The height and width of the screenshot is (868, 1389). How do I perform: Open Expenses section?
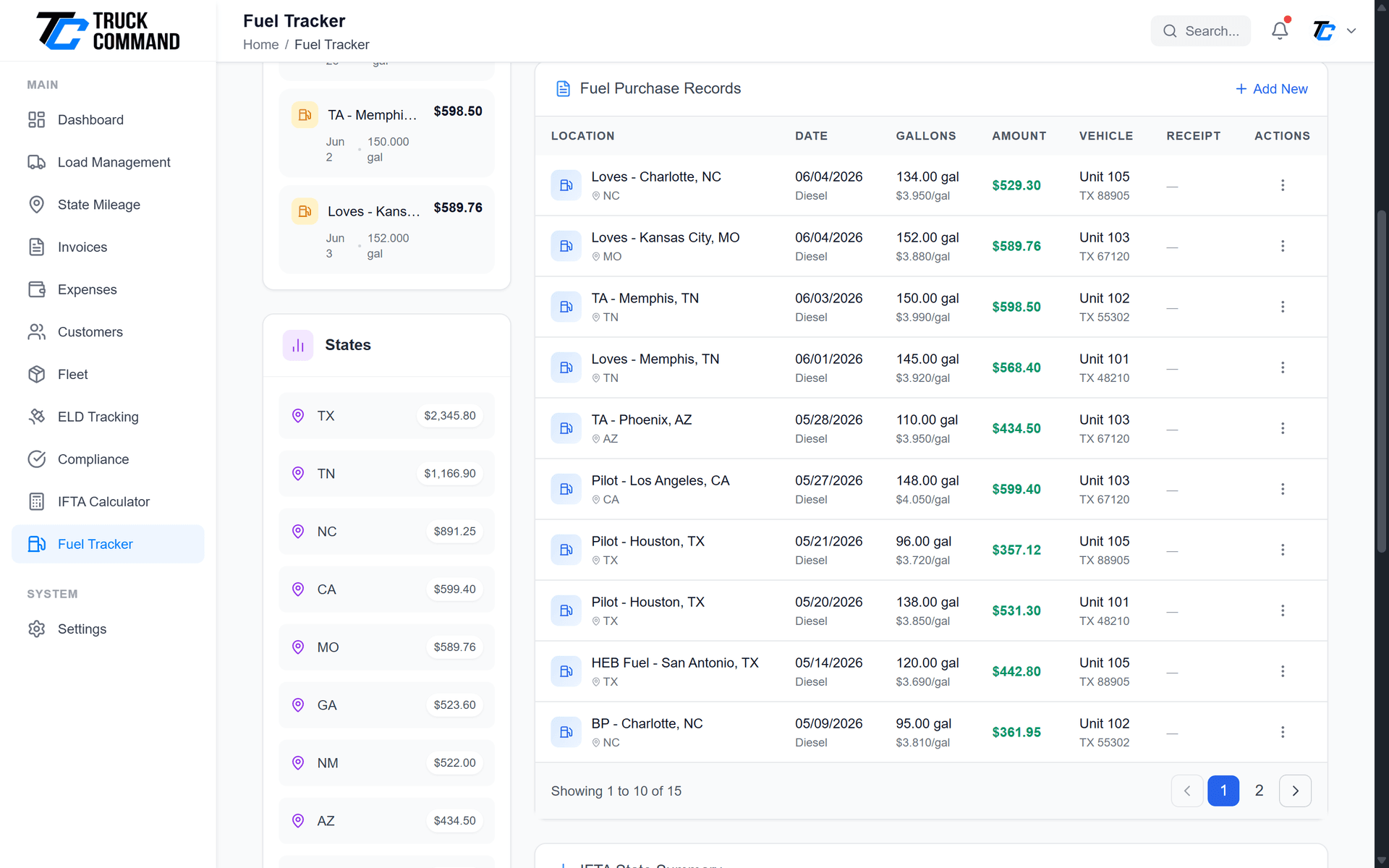108,289
